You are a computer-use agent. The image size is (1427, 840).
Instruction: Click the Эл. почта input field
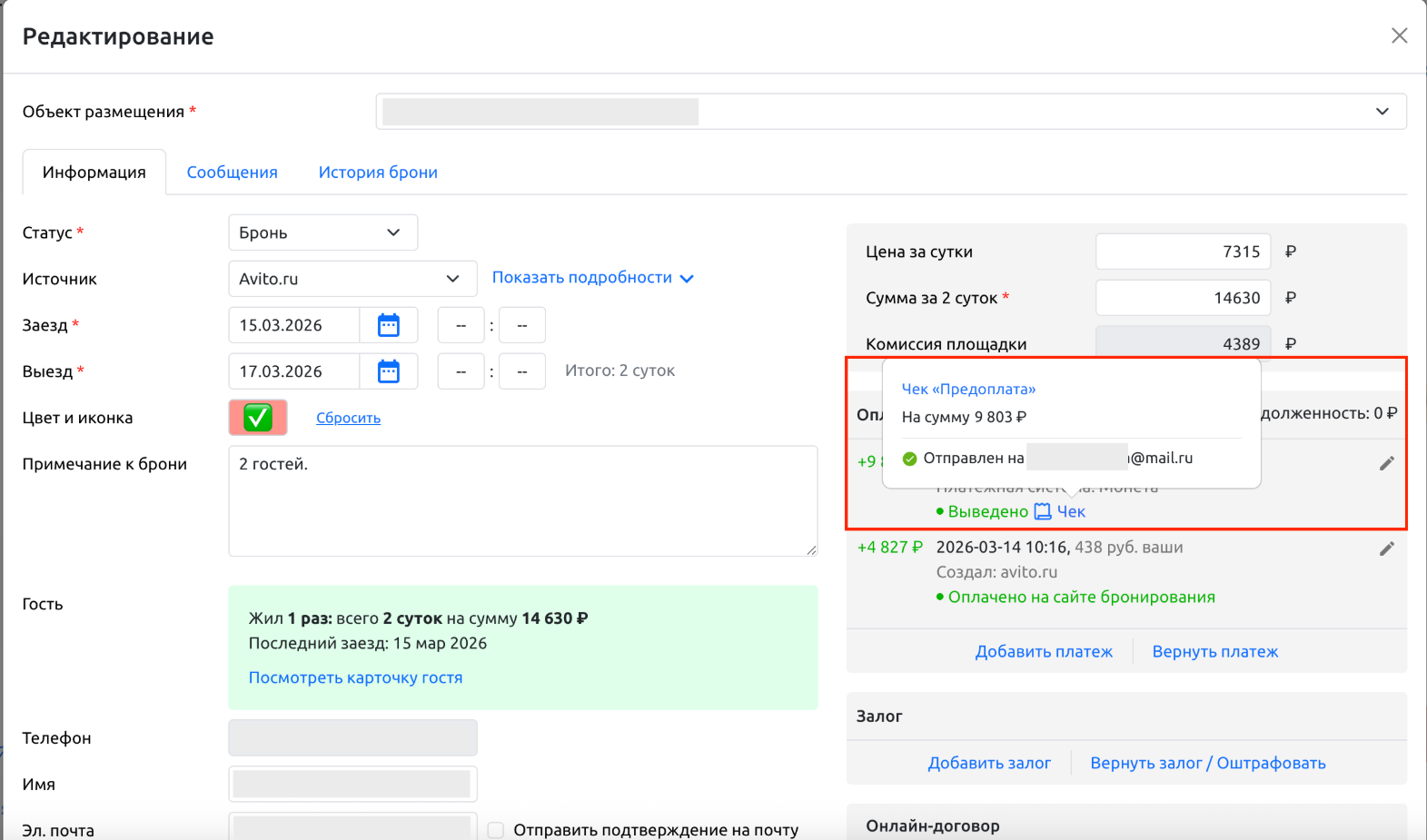pos(352,826)
